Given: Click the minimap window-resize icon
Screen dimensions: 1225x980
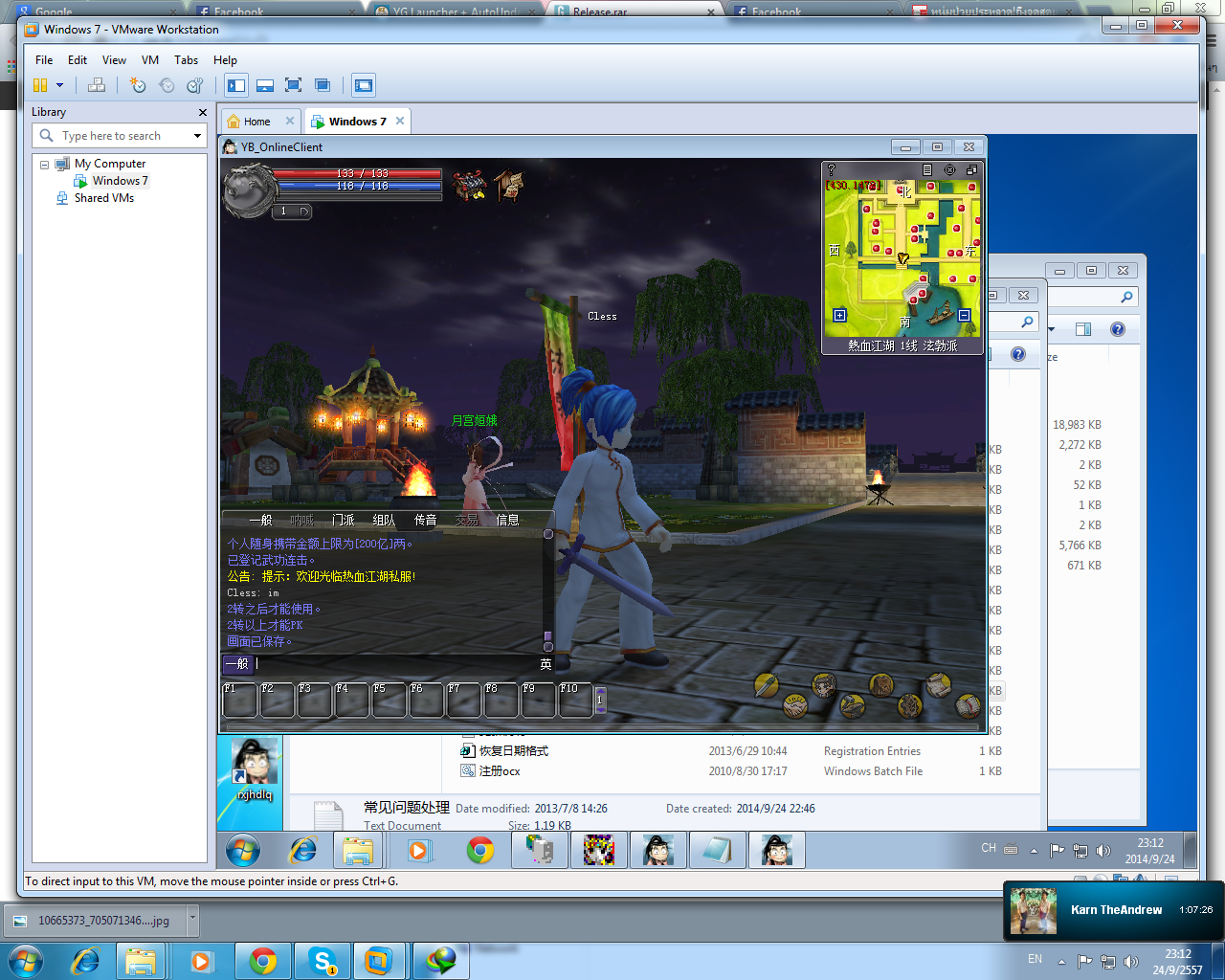Looking at the screenshot, I should pyautogui.click(x=972, y=169).
